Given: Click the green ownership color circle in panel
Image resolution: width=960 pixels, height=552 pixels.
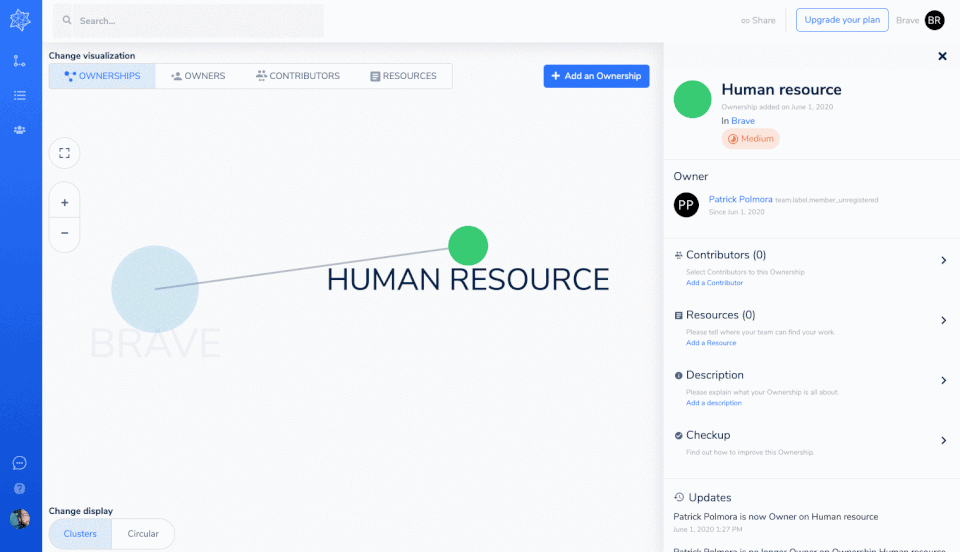Looking at the screenshot, I should point(692,99).
